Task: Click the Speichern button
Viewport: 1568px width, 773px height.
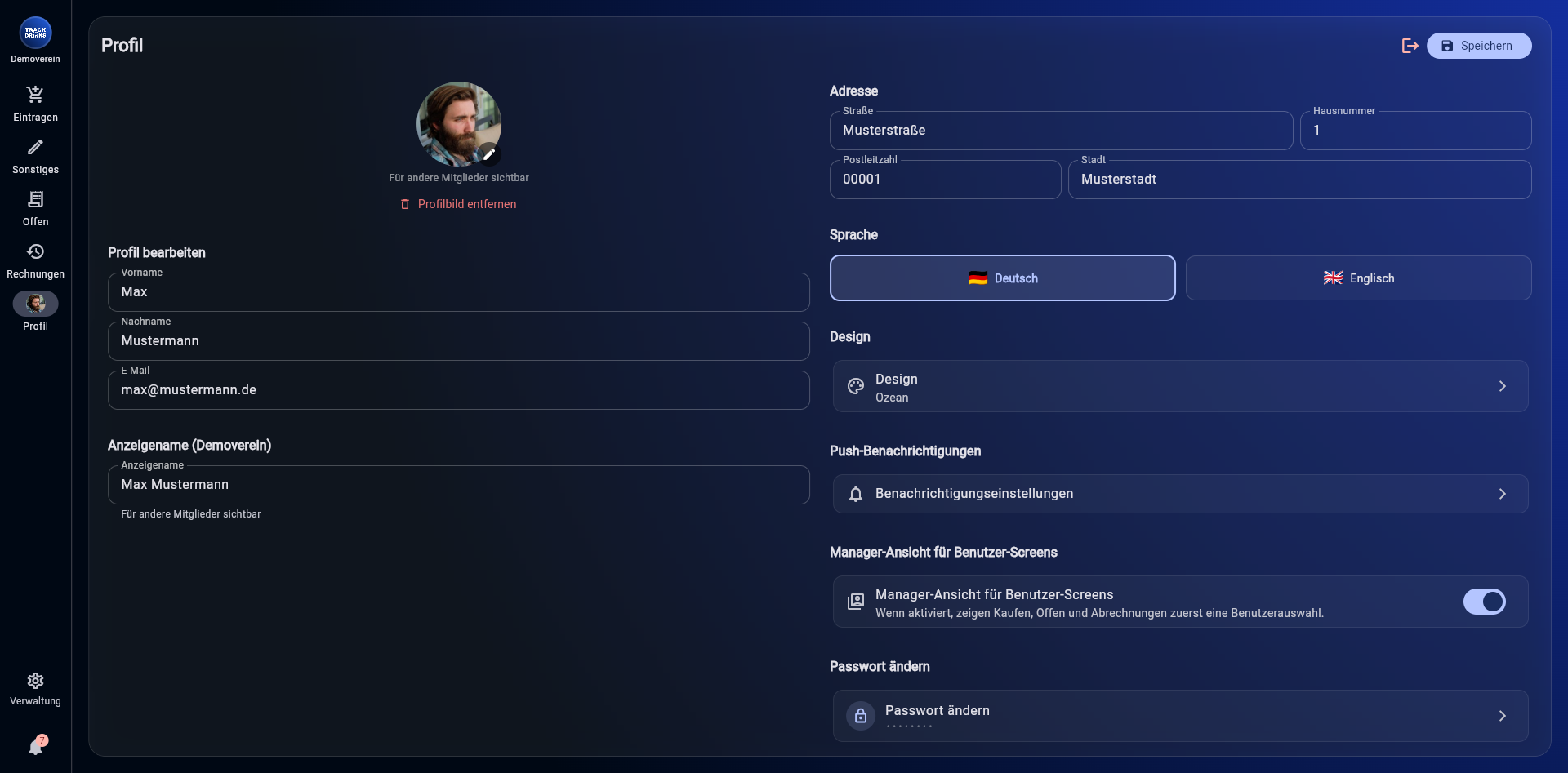Action: [1478, 46]
